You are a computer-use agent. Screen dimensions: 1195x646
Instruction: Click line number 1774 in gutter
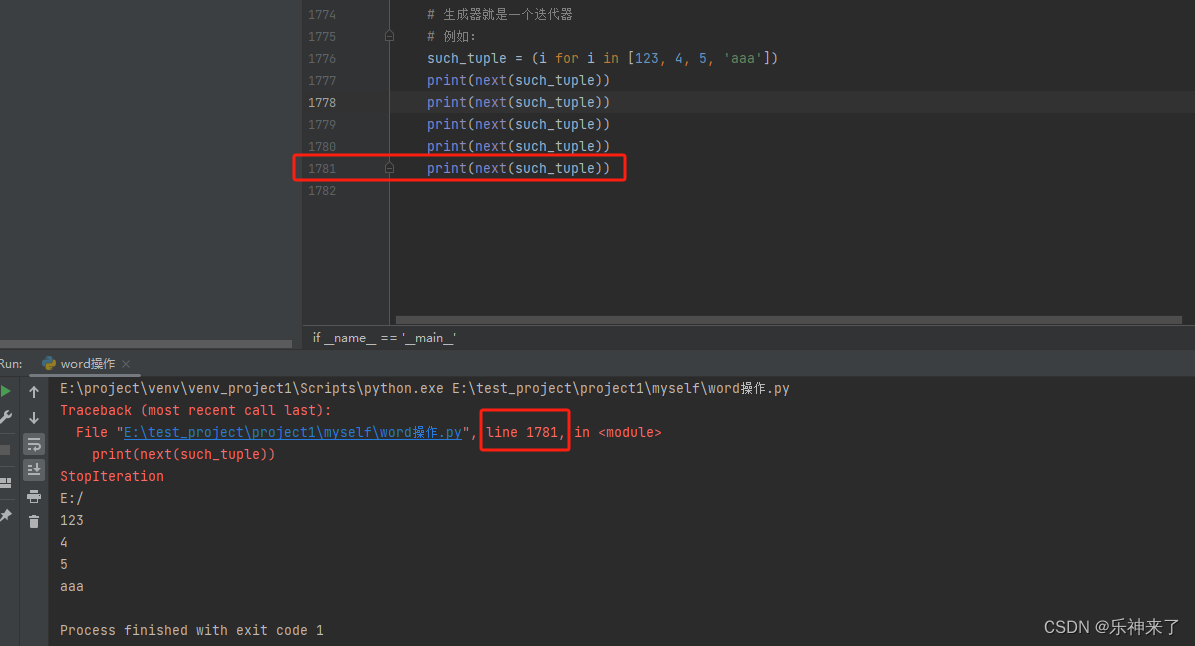pos(322,14)
